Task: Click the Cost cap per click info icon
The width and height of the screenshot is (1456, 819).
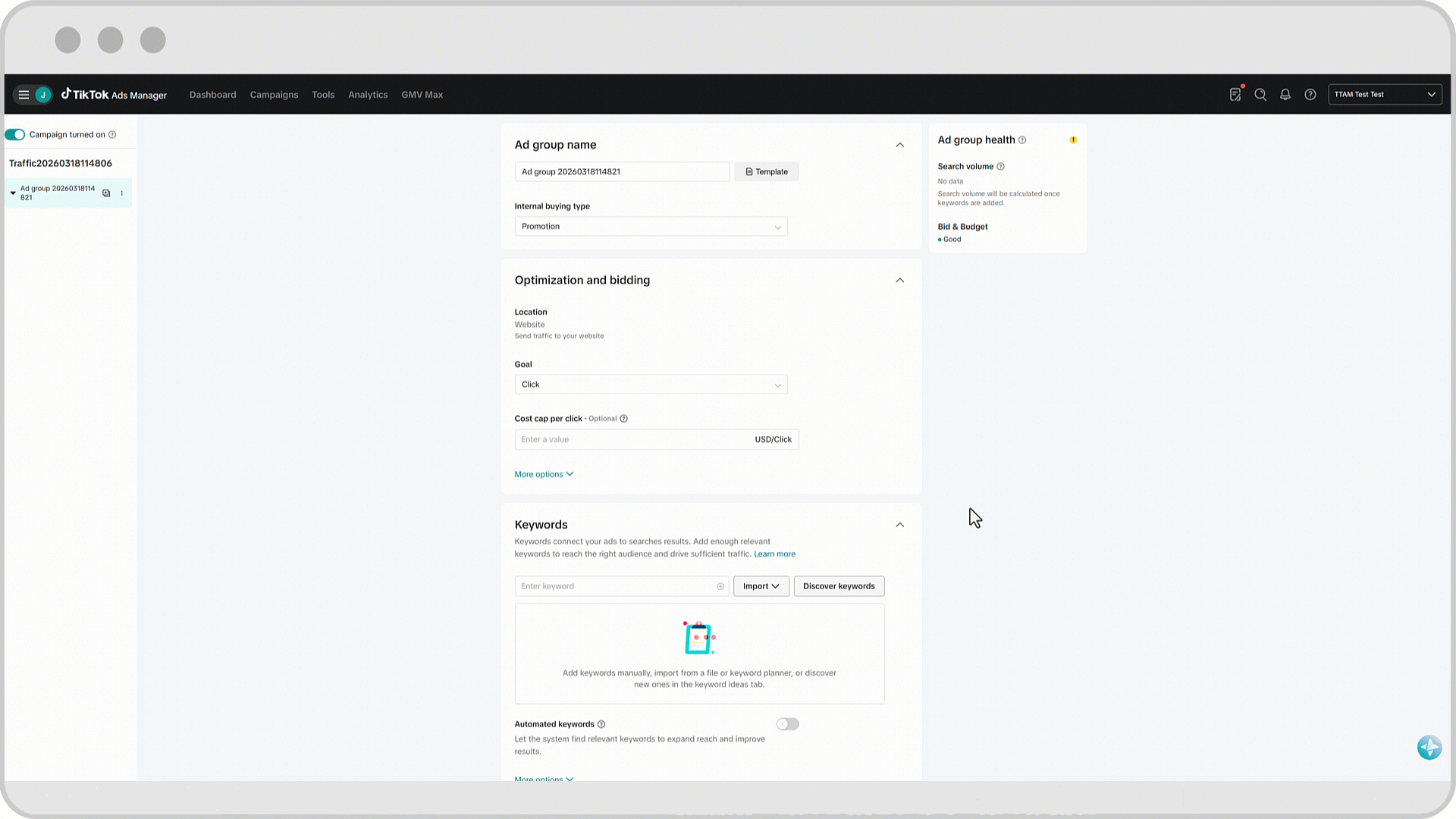Action: coord(623,418)
